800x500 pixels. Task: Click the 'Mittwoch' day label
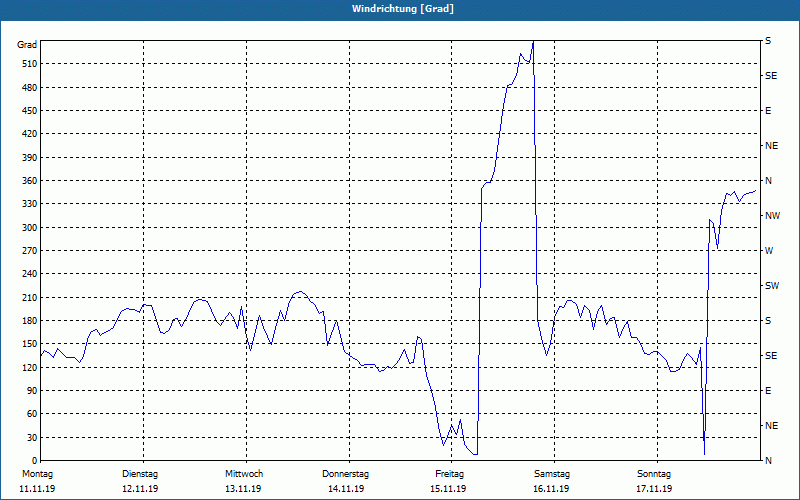tap(244, 474)
